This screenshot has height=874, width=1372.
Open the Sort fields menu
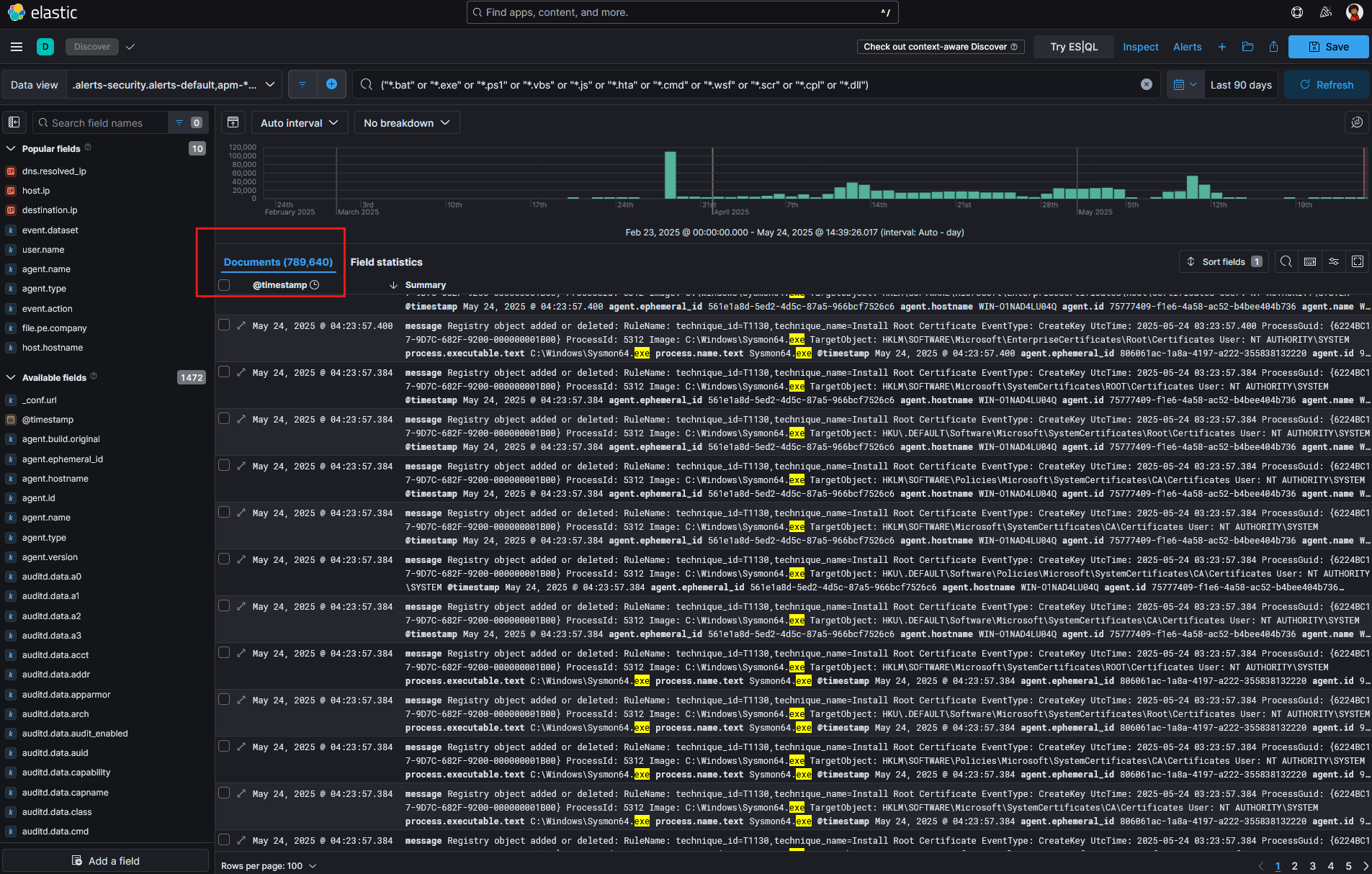coord(1224,261)
